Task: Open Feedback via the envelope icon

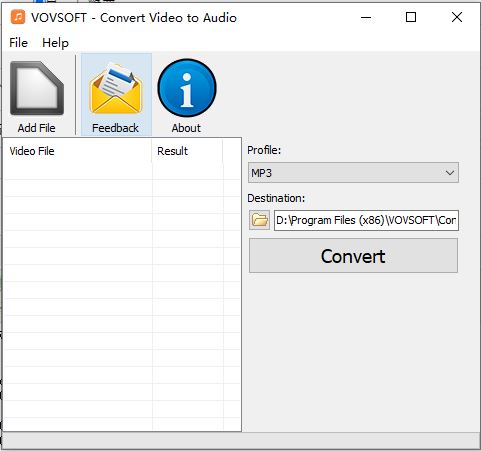Action: tap(116, 89)
